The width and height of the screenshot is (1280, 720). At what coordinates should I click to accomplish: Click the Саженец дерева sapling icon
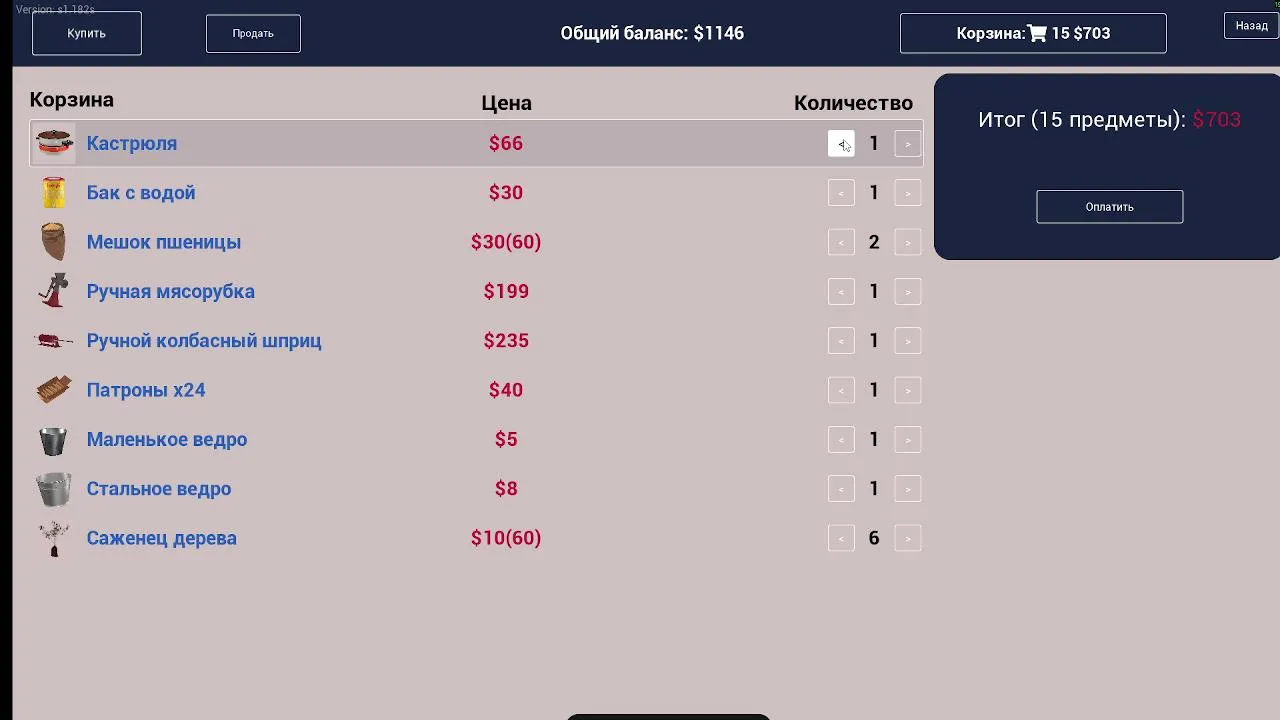click(54, 538)
